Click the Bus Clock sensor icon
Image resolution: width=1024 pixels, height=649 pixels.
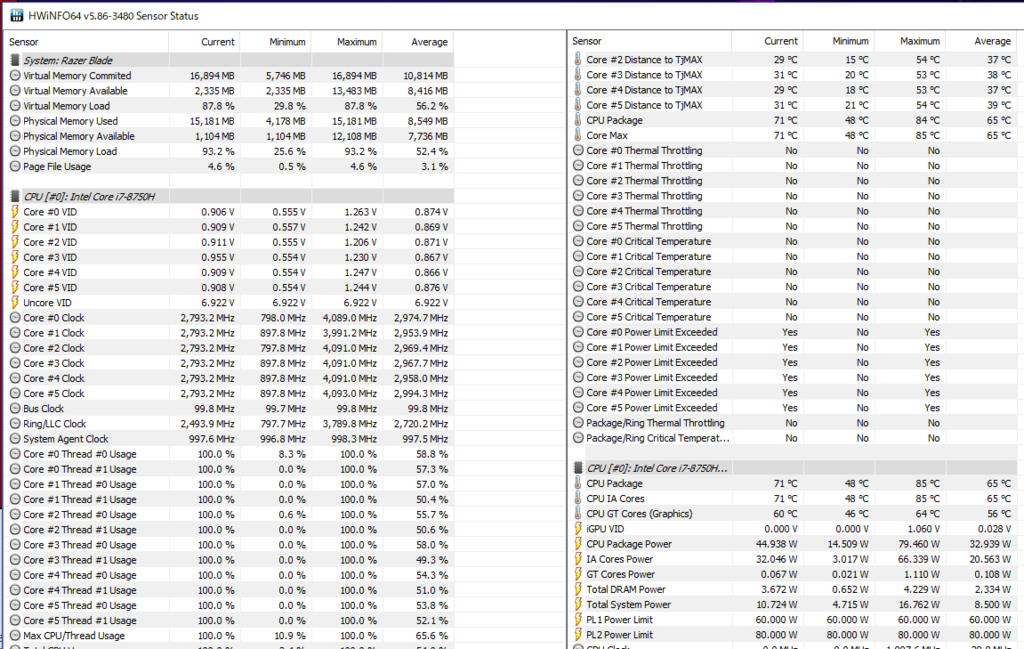point(15,408)
